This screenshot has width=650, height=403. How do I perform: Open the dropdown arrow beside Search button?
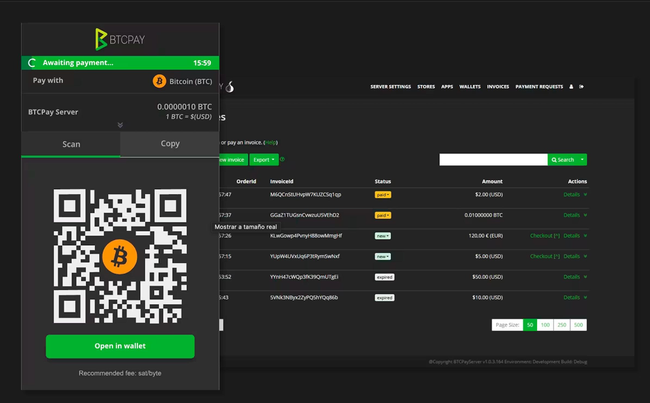tap(582, 160)
